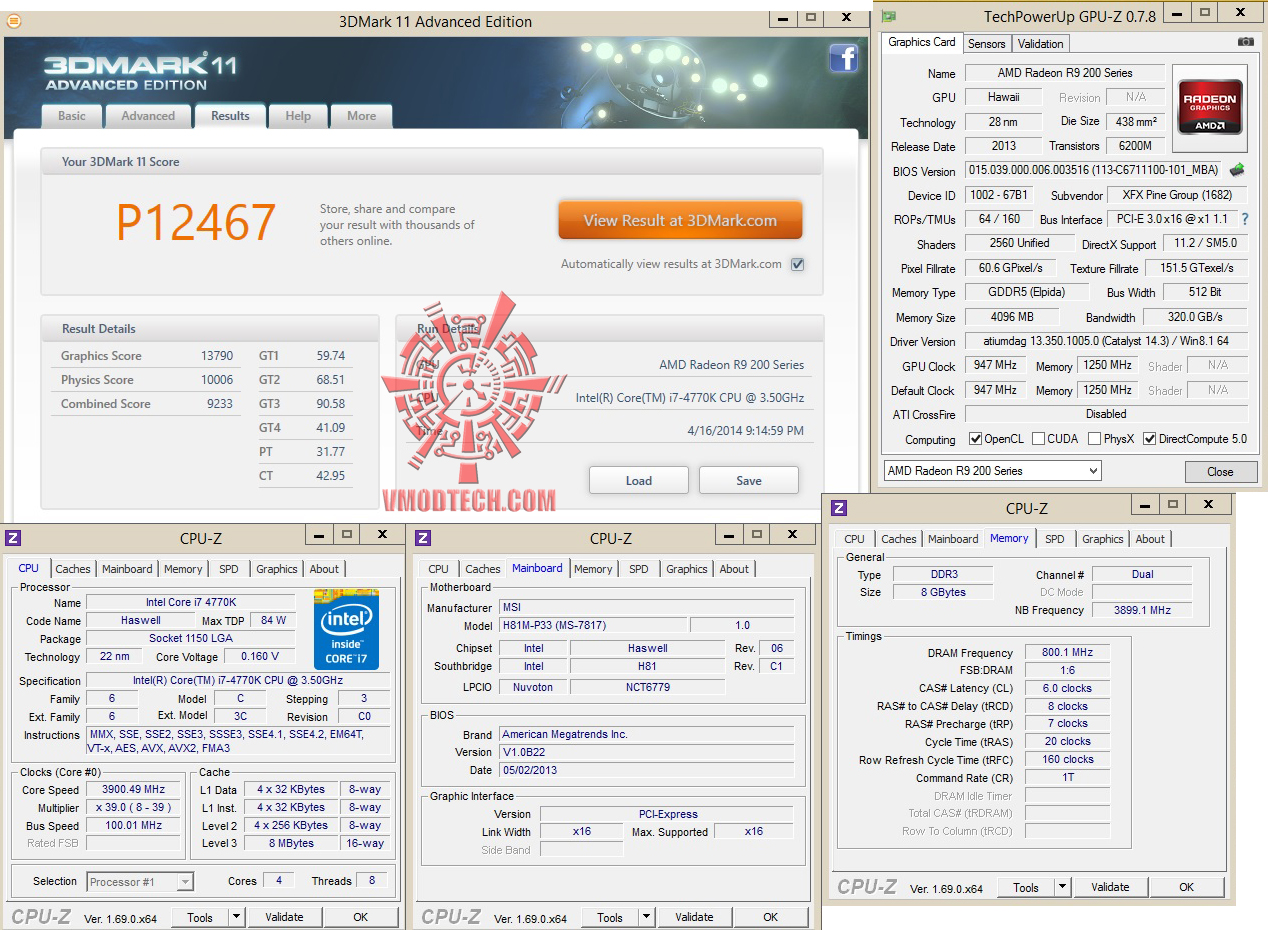
Task: Toggle the CUDA checkbox in GPU-Z
Action: point(1038,439)
